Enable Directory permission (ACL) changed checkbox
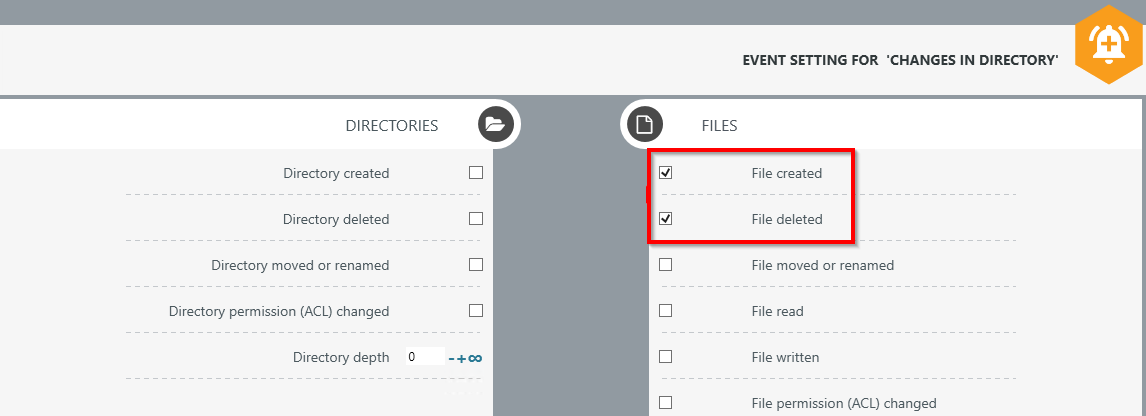Screen dimensions: 1146x416 (476, 311)
